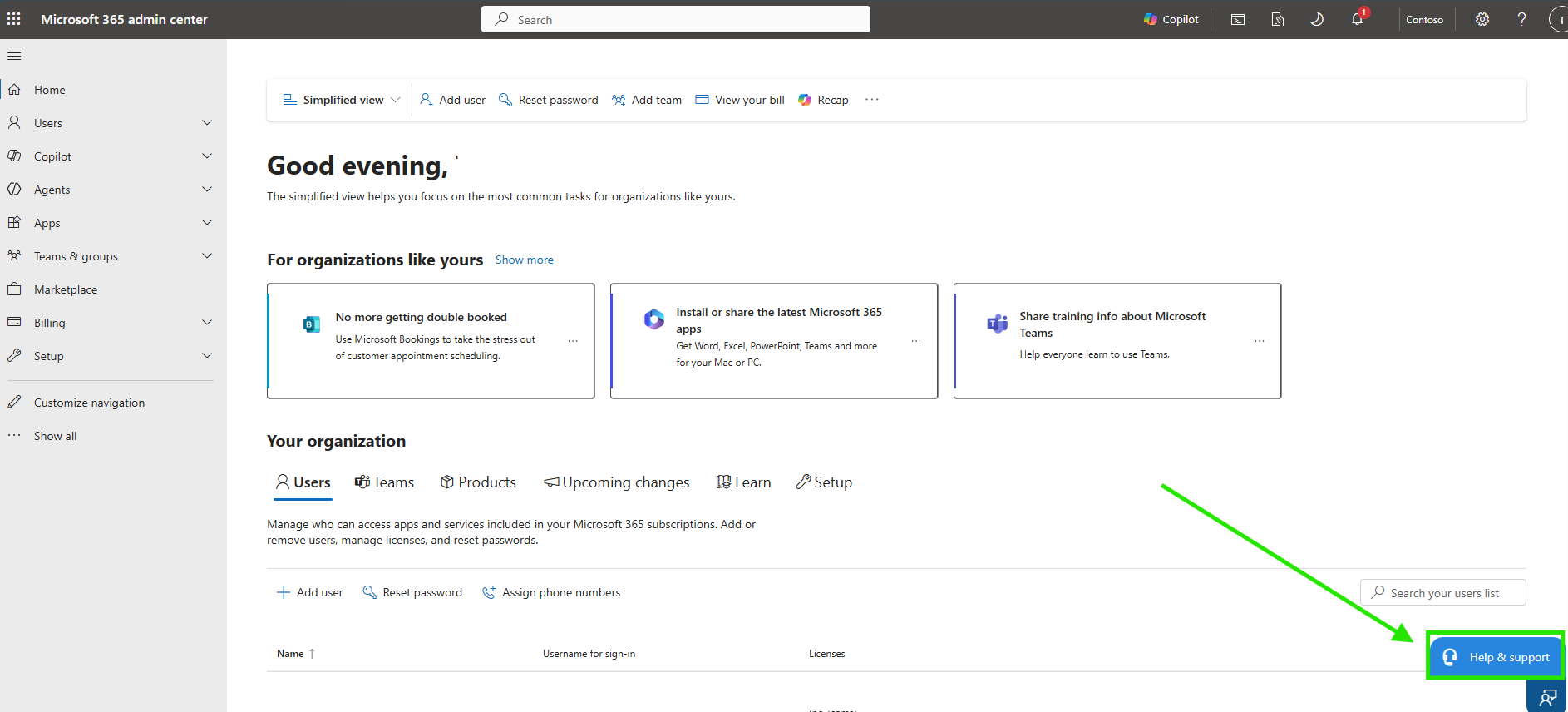Open the settings gear icon
Image resolution: width=1568 pixels, height=712 pixels.
(x=1482, y=19)
